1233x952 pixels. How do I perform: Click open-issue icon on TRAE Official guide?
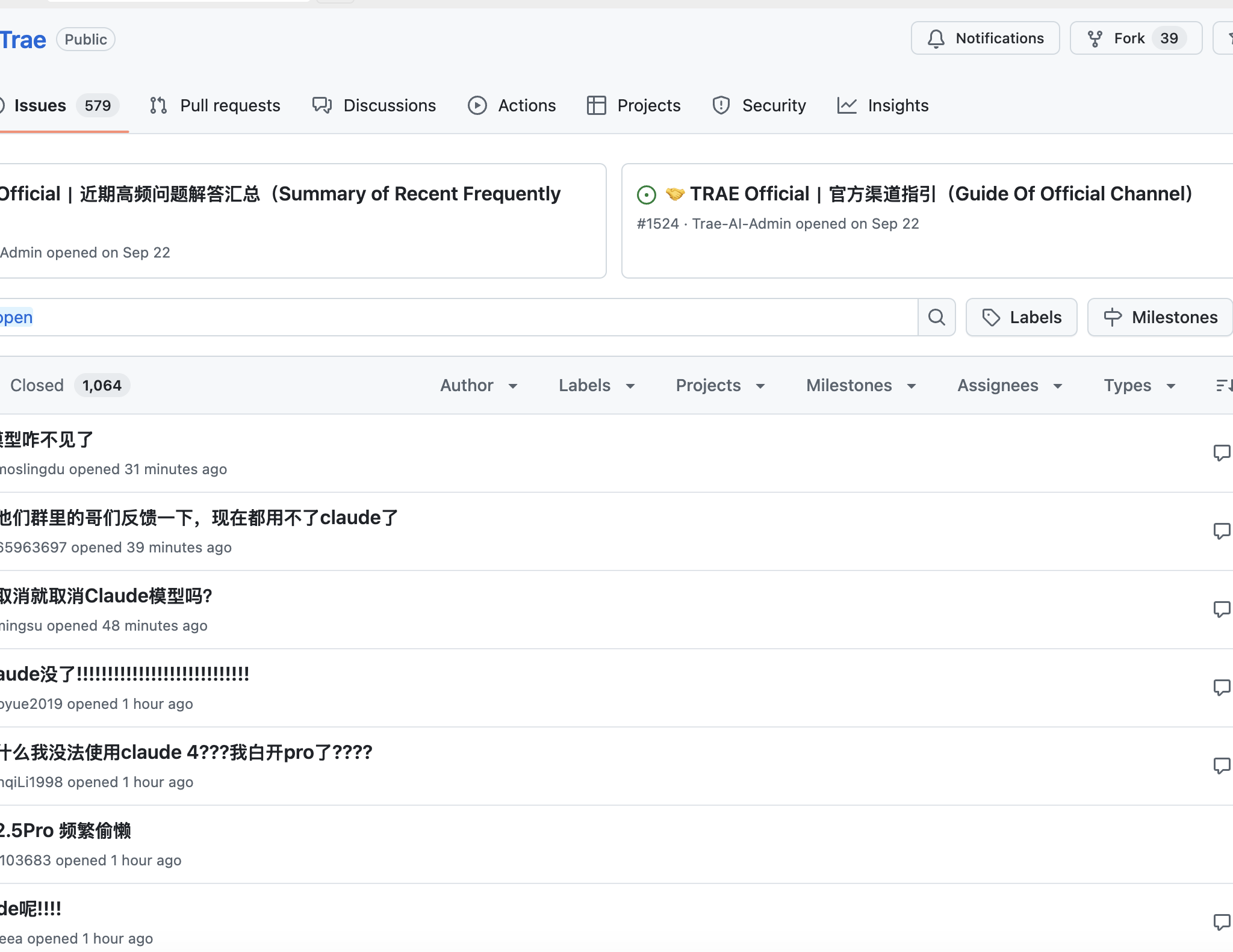click(646, 194)
